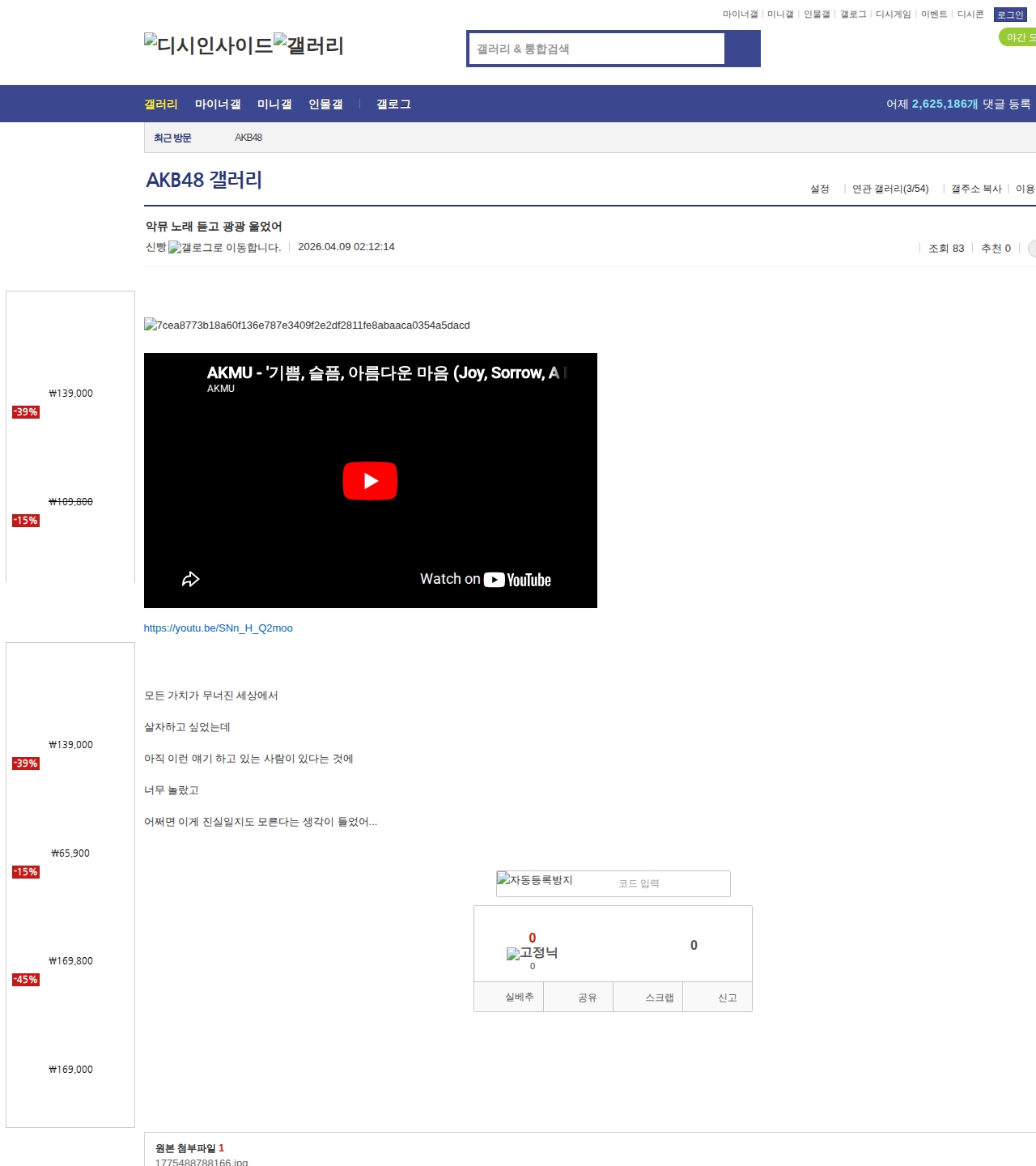
Task: Click the share arrow on video
Action: point(190,579)
